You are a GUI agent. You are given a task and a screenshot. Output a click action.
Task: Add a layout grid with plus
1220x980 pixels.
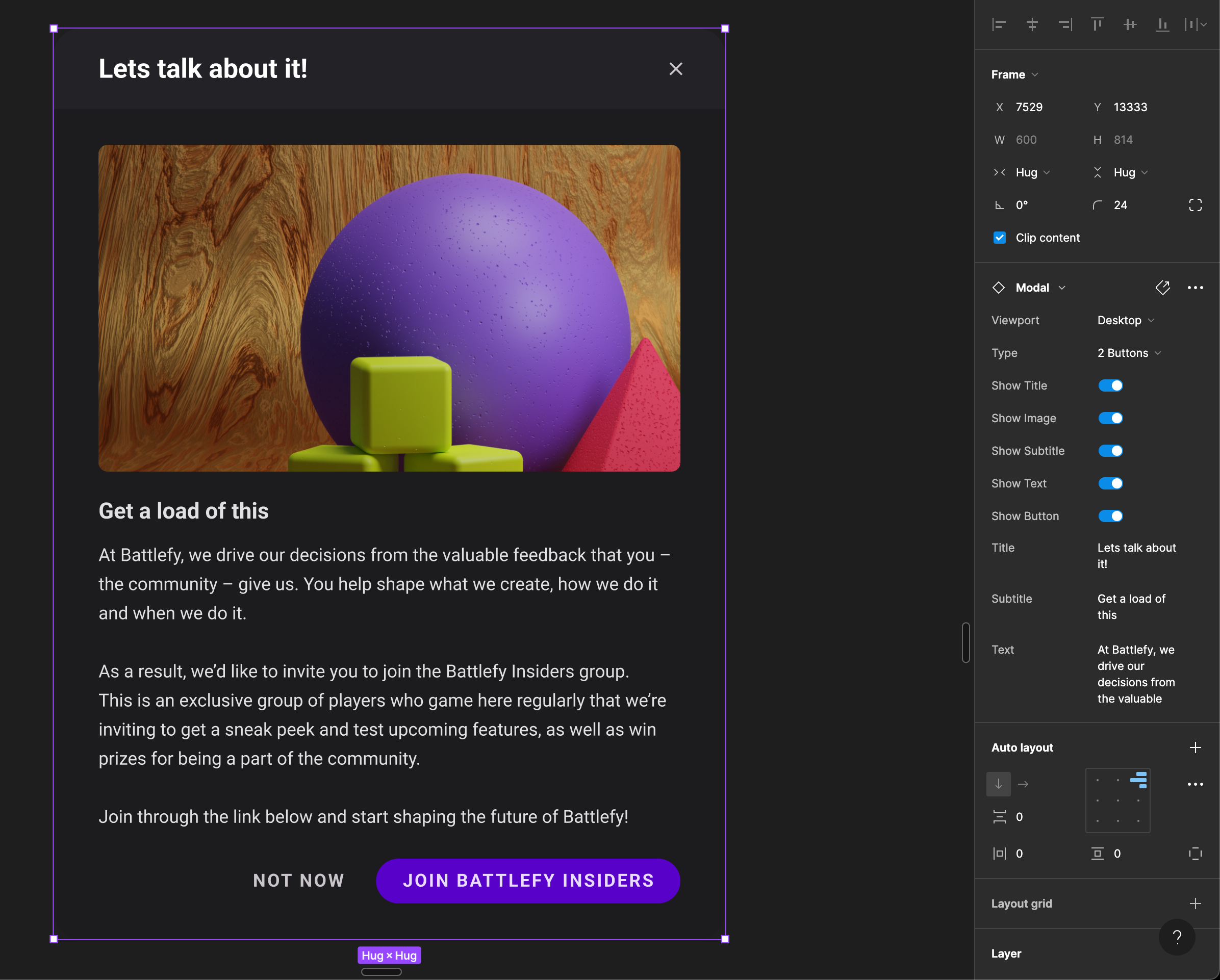(1195, 904)
